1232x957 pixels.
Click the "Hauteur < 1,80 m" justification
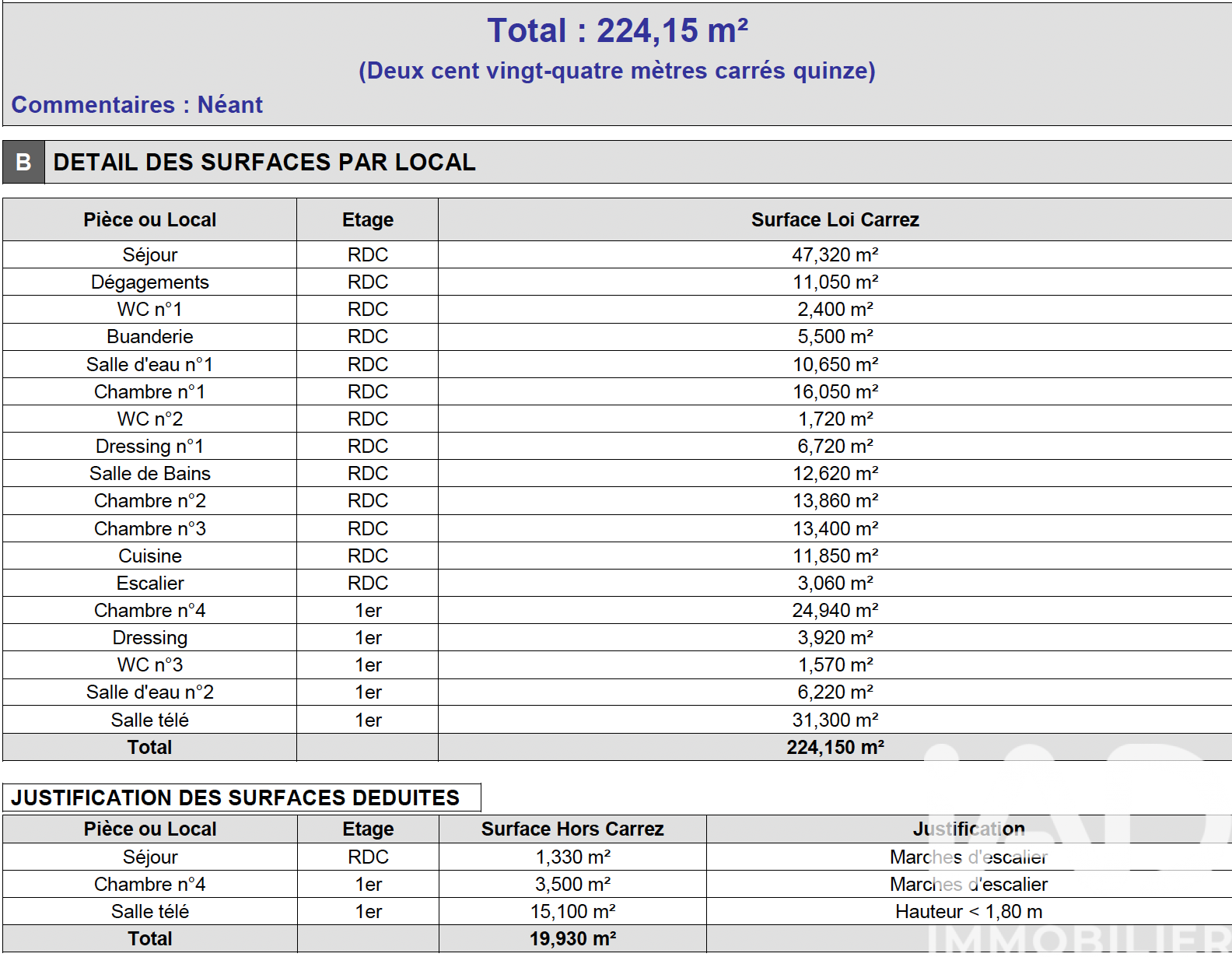(x=968, y=912)
